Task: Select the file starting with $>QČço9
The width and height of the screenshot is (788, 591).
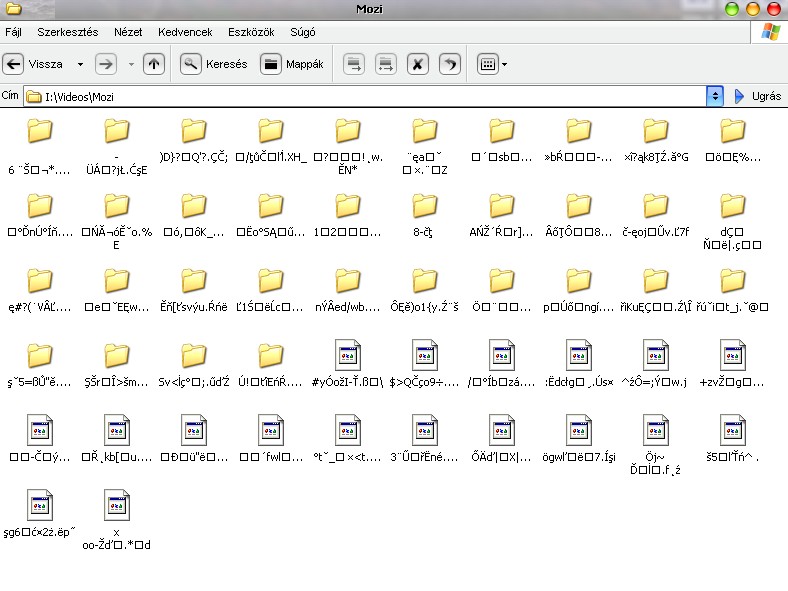Action: pos(424,364)
